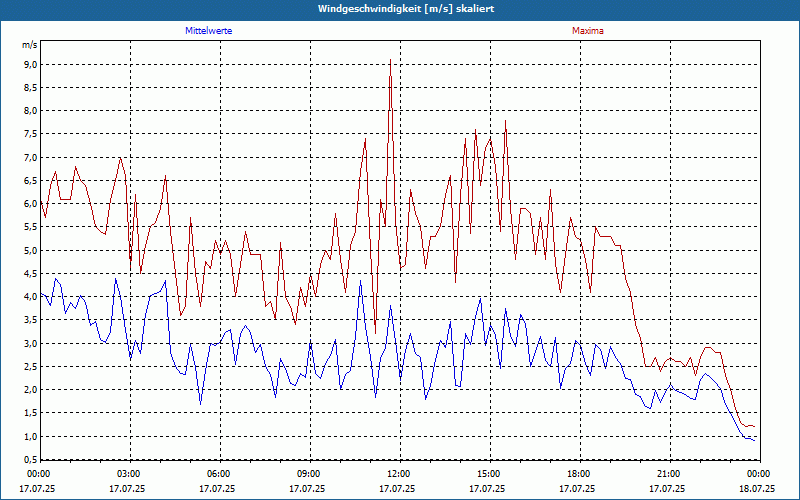Click the 8,5 y-axis label
The image size is (800, 500).
pyautogui.click(x=31, y=88)
